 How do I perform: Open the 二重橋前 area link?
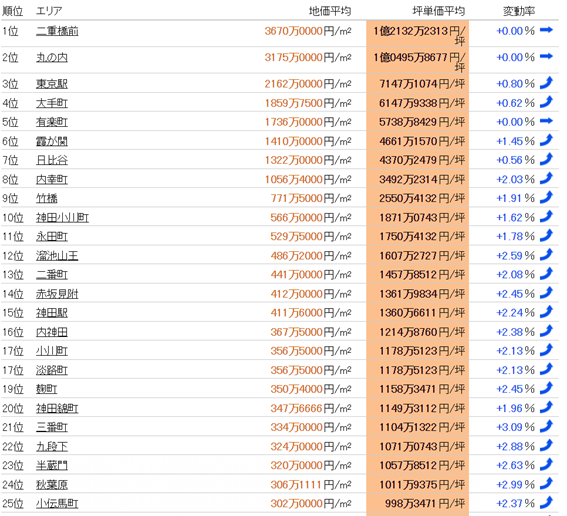[x=57, y=31]
